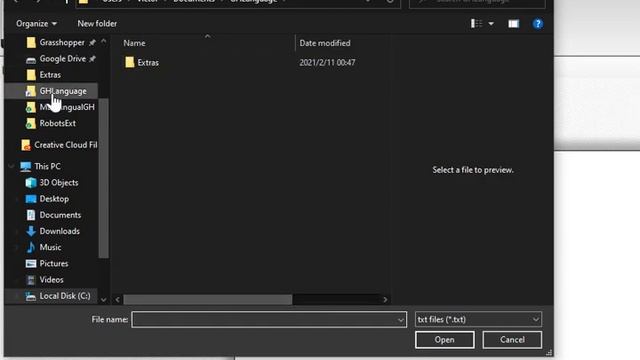Open Help with the blue question mark

pyautogui.click(x=538, y=24)
